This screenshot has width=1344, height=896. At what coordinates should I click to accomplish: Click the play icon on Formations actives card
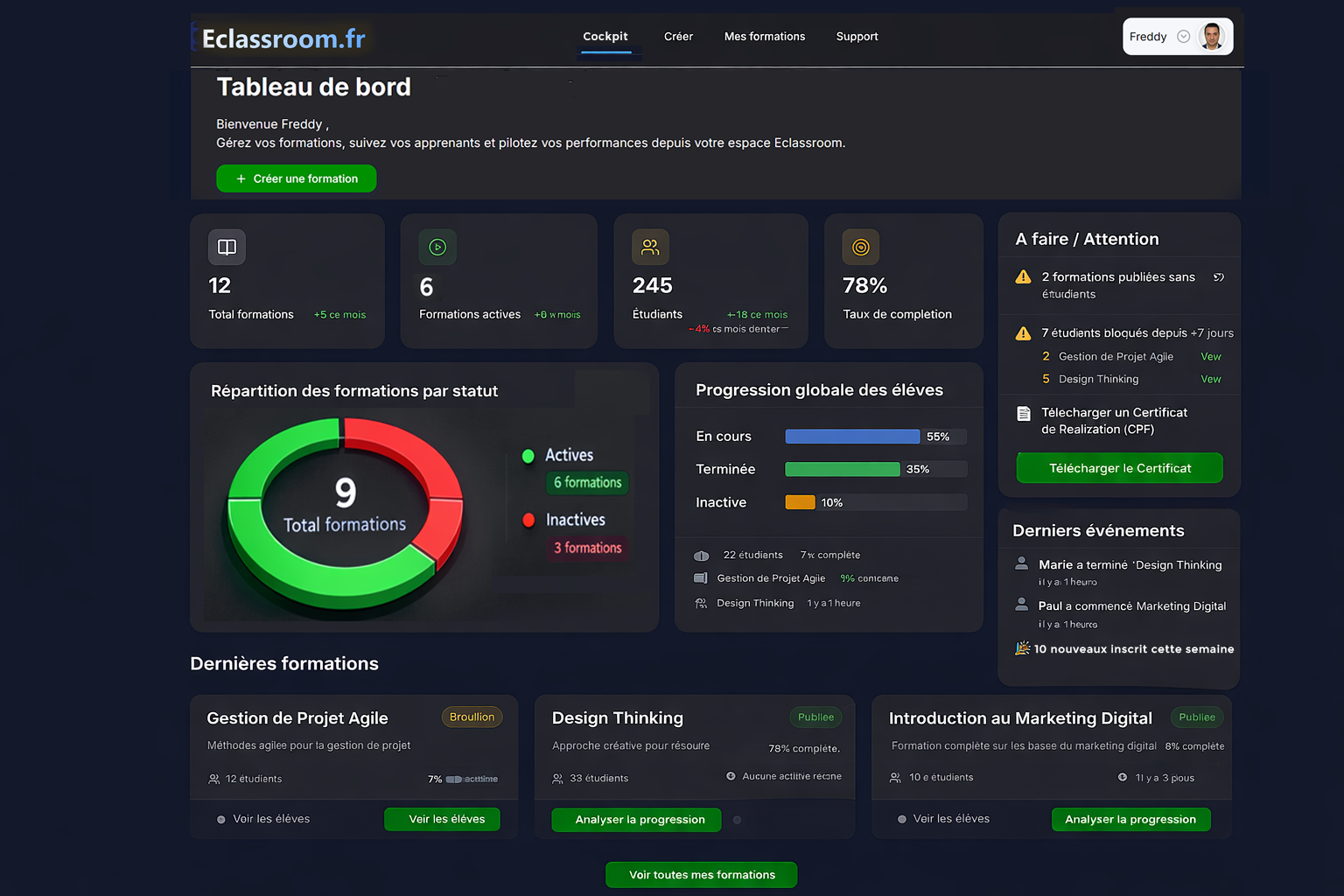(437, 248)
